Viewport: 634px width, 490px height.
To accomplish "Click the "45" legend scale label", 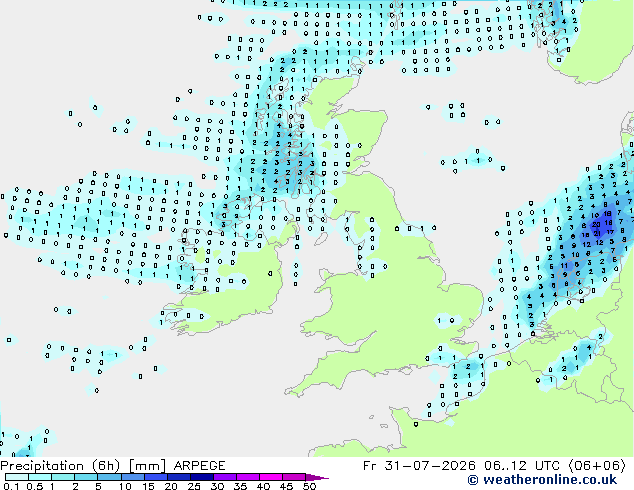I will (286, 486).
